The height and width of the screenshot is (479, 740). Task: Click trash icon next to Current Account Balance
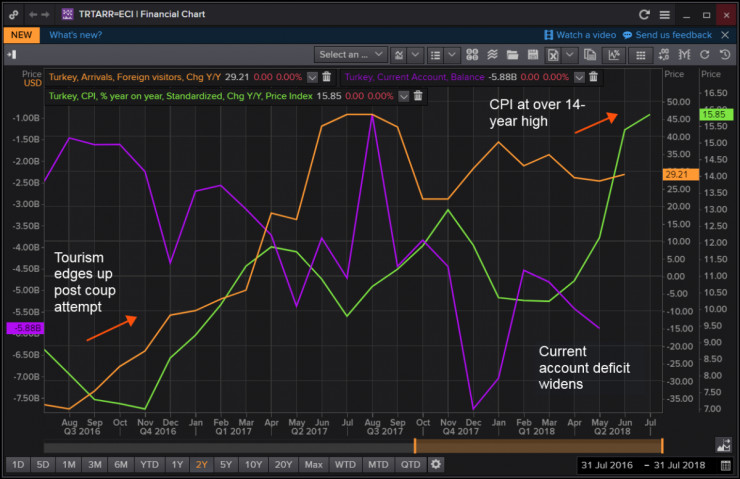pos(593,77)
